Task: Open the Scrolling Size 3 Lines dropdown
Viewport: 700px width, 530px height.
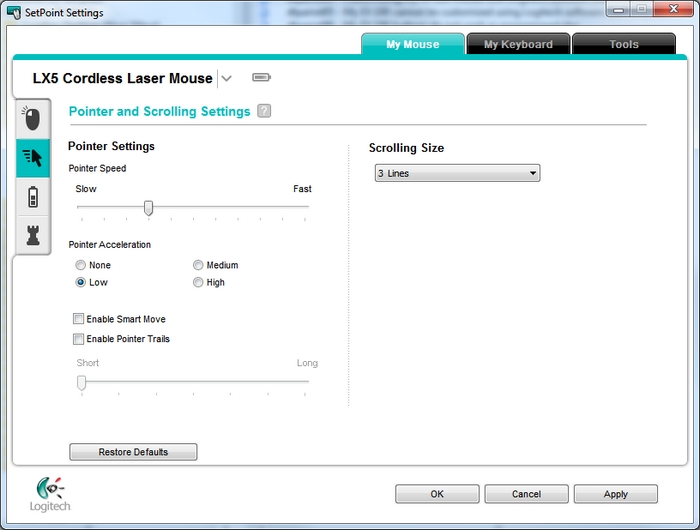Action: (x=458, y=173)
